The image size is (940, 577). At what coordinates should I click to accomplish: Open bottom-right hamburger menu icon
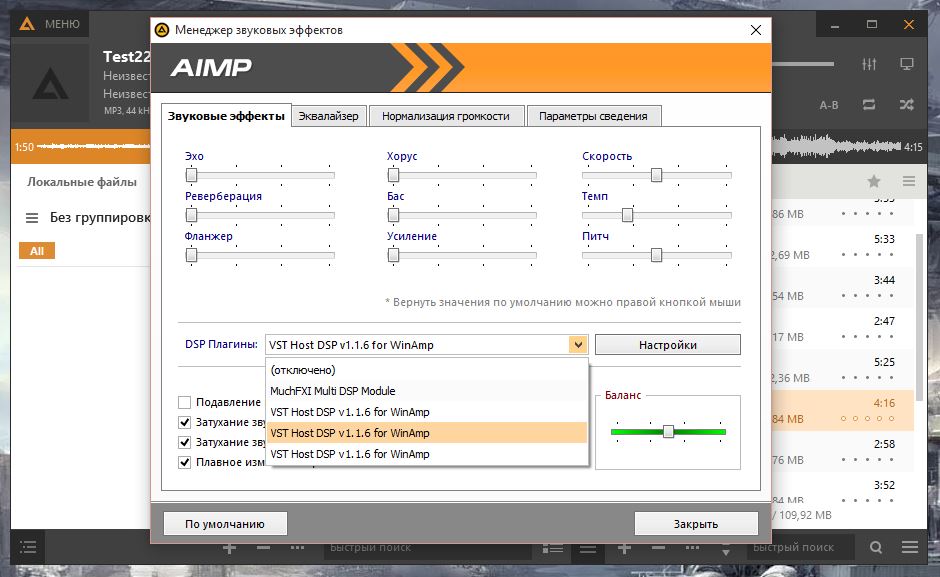[909, 547]
